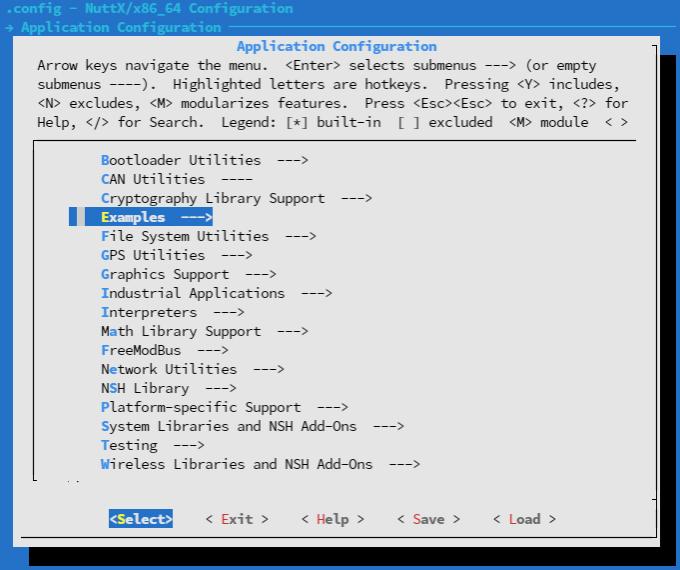Open the GPS Utilities submenu
The image size is (680, 570).
(177, 255)
